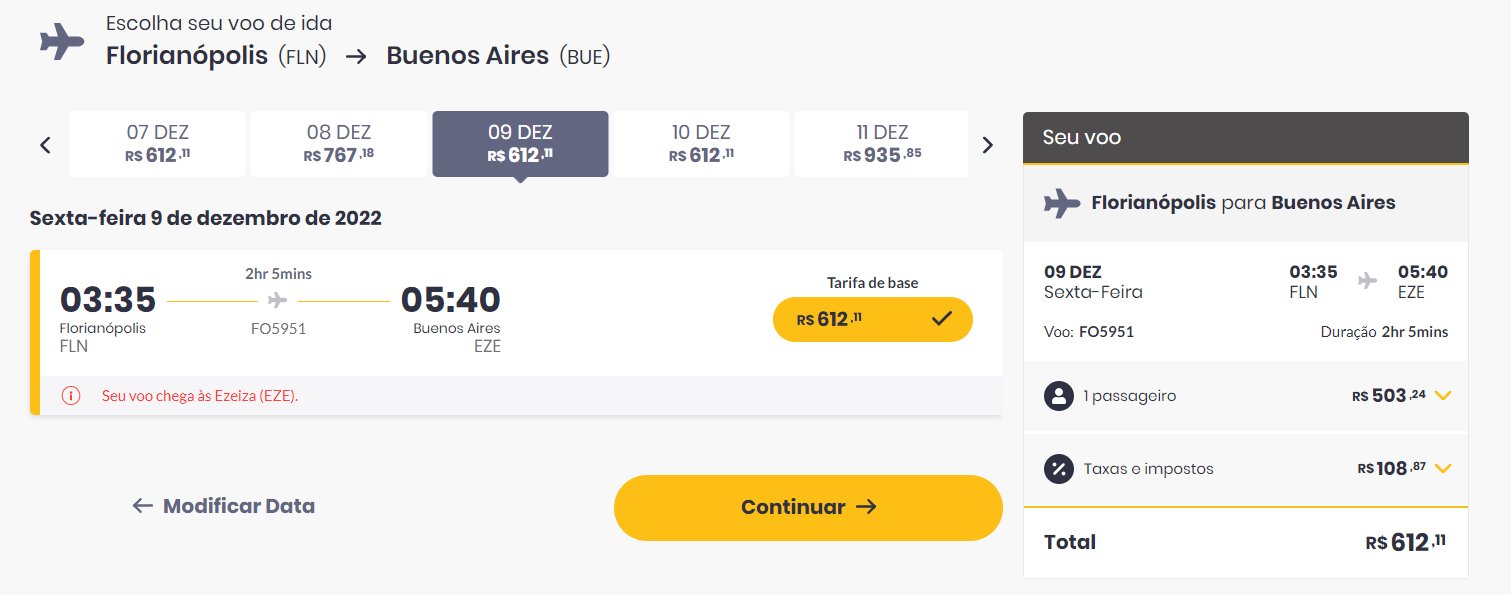This screenshot has width=1511, height=595.
Task: Select the 10 DEZ date tab
Action: [701, 144]
